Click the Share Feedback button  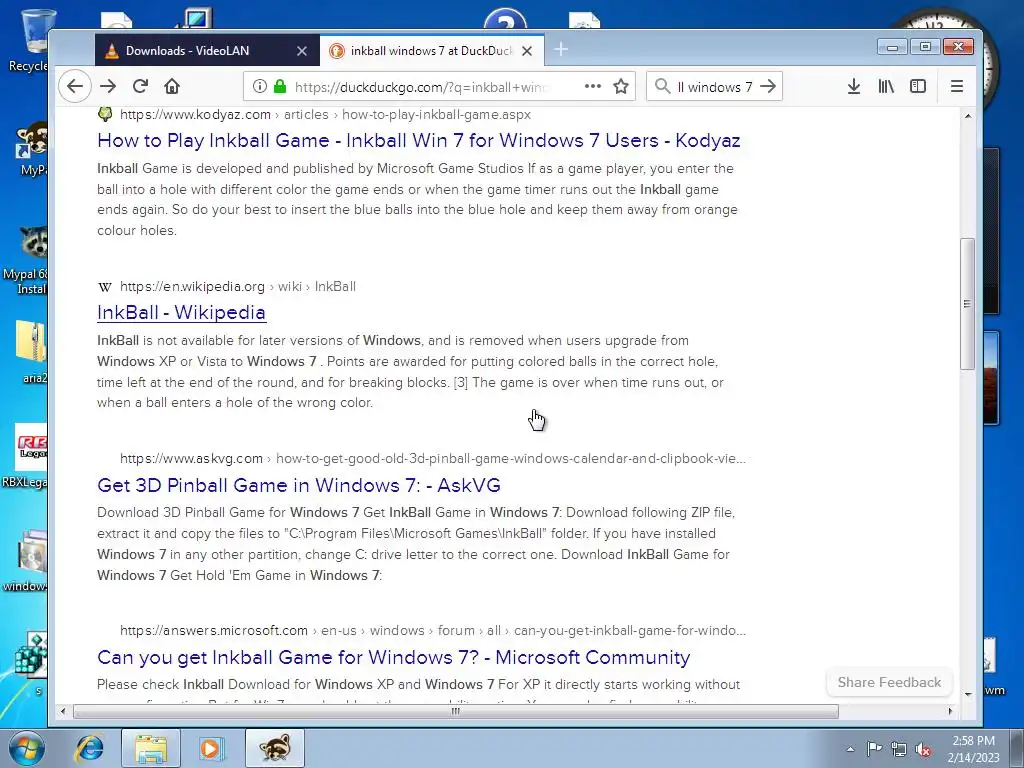coord(889,682)
